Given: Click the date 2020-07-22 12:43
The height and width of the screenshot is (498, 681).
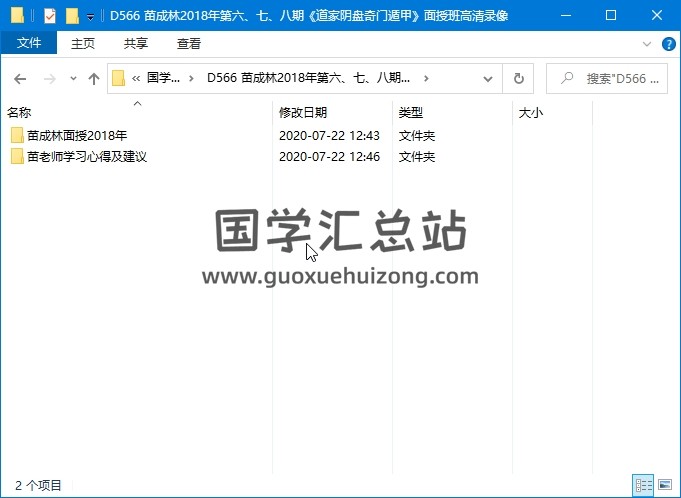Looking at the screenshot, I should point(329,135).
